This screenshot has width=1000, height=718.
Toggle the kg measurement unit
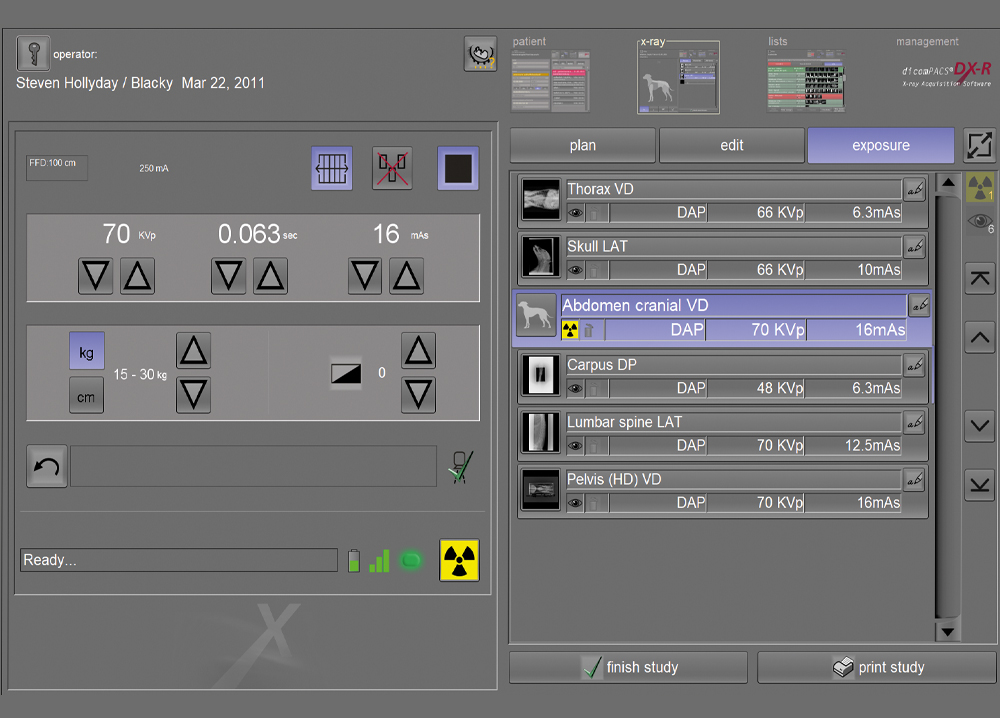click(86, 351)
